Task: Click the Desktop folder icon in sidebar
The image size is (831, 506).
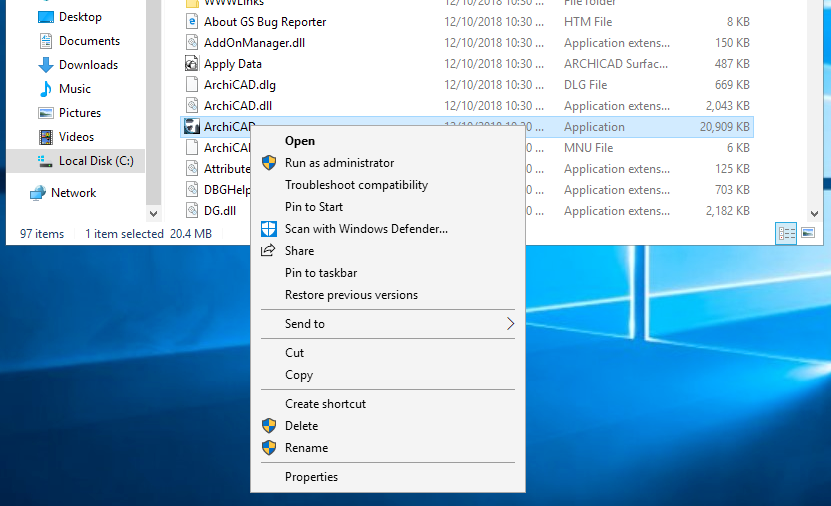Action: click(46, 17)
